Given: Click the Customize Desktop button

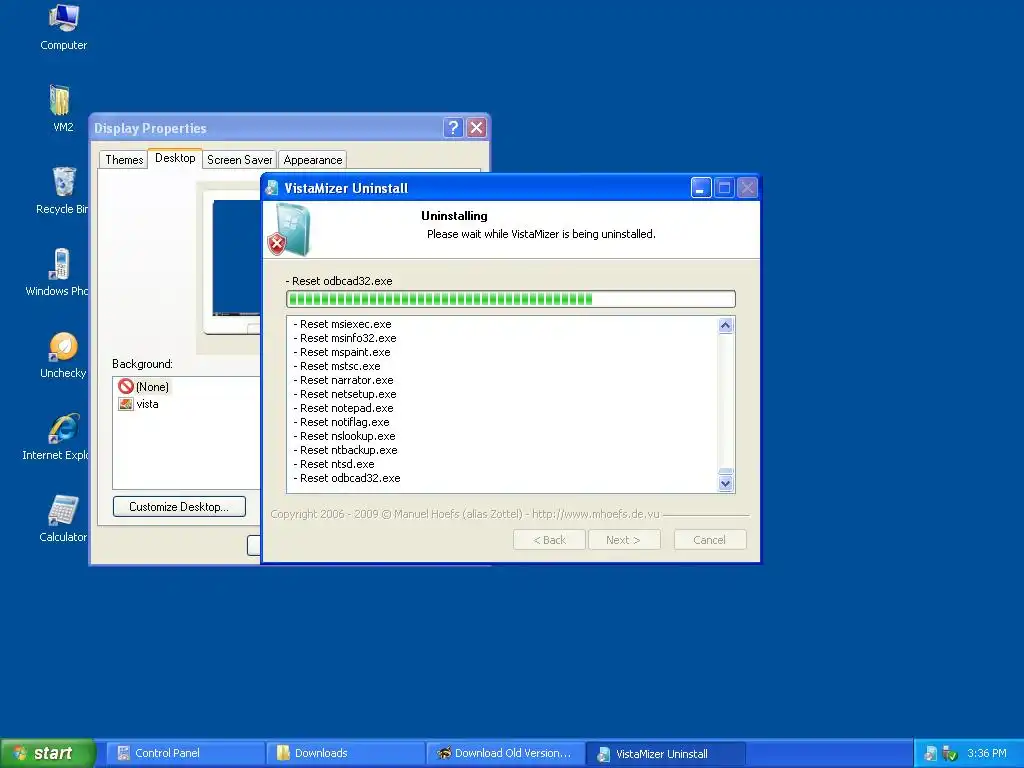Looking at the screenshot, I should click(179, 507).
